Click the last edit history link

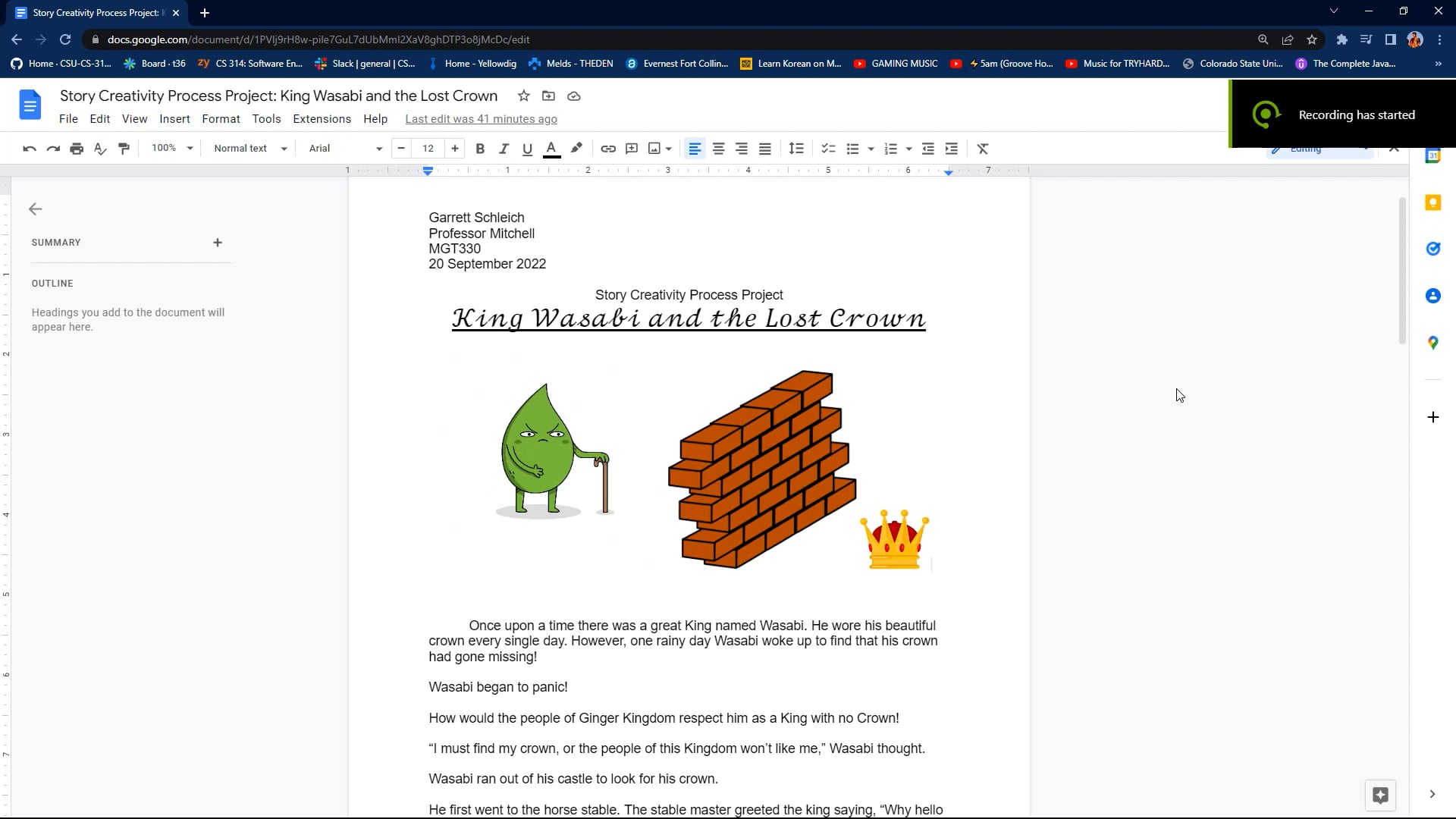pyautogui.click(x=481, y=119)
